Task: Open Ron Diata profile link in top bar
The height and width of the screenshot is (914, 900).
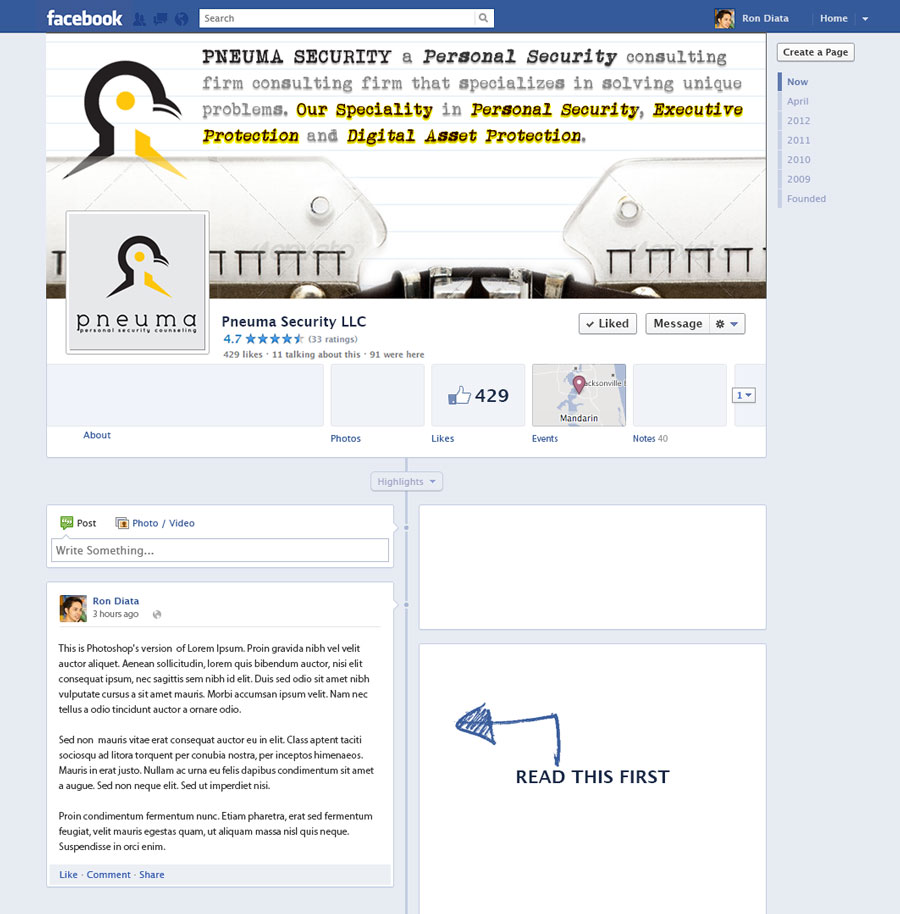Action: pyautogui.click(x=765, y=19)
